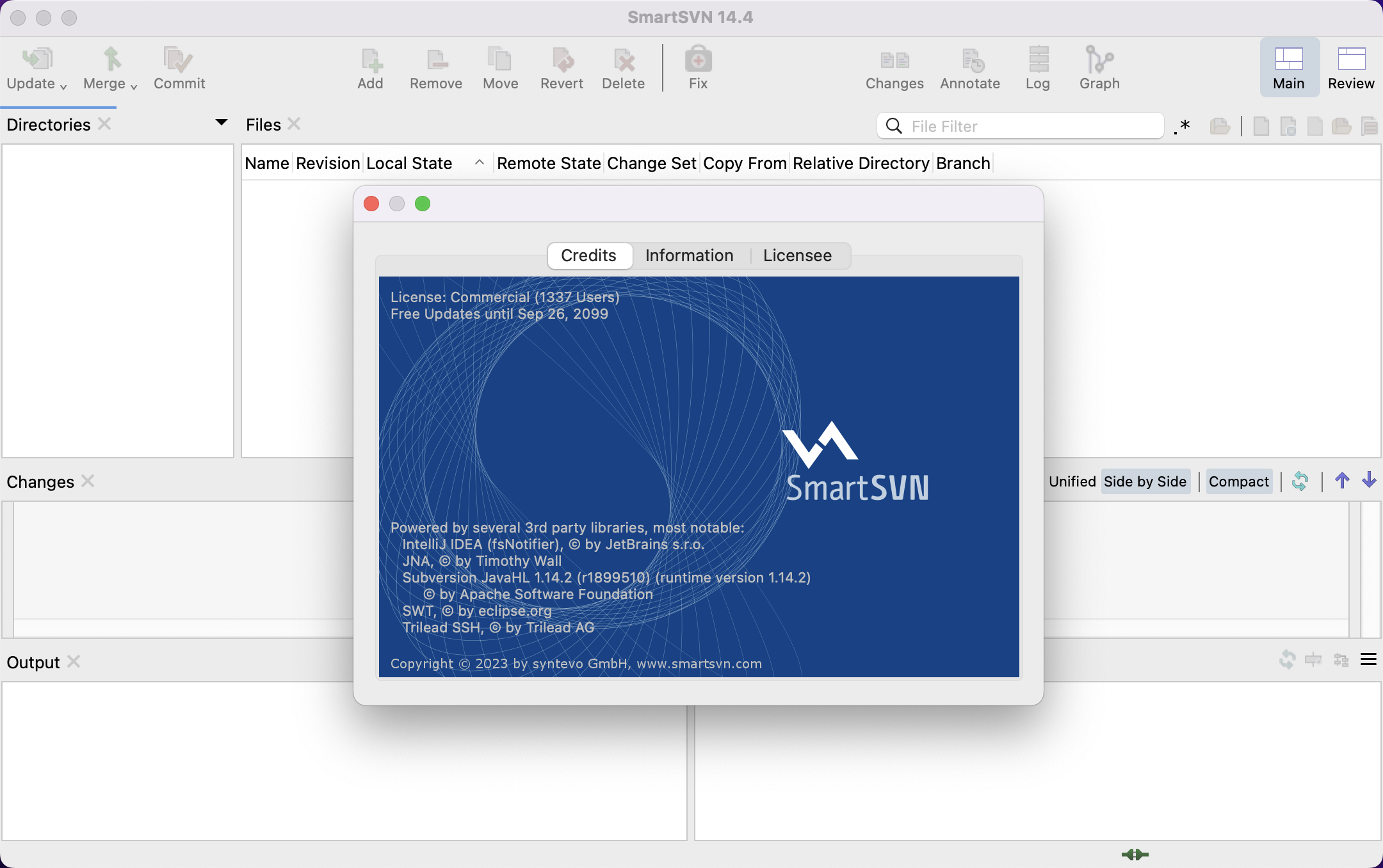The image size is (1383, 868).
Task: Open the Log toolbar icon
Action: tap(1039, 59)
